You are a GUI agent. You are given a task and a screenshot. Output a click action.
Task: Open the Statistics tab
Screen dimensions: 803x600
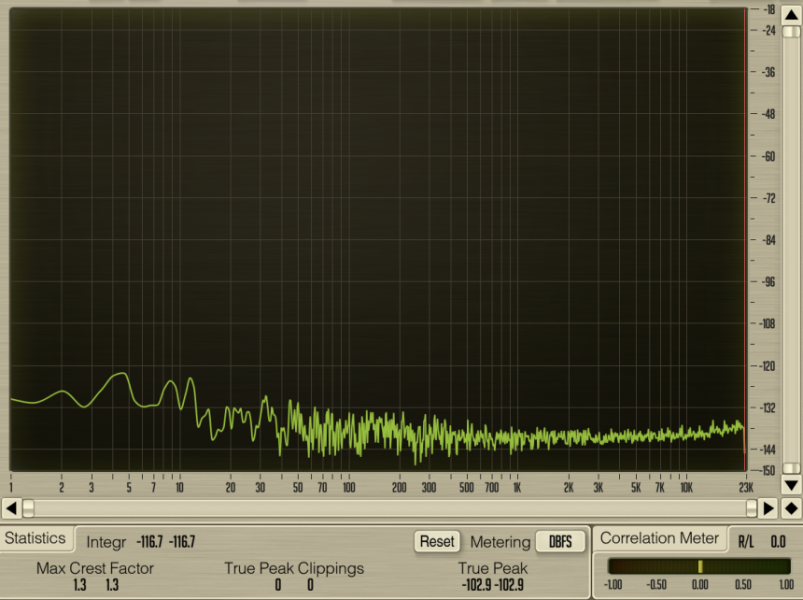click(x=35, y=538)
